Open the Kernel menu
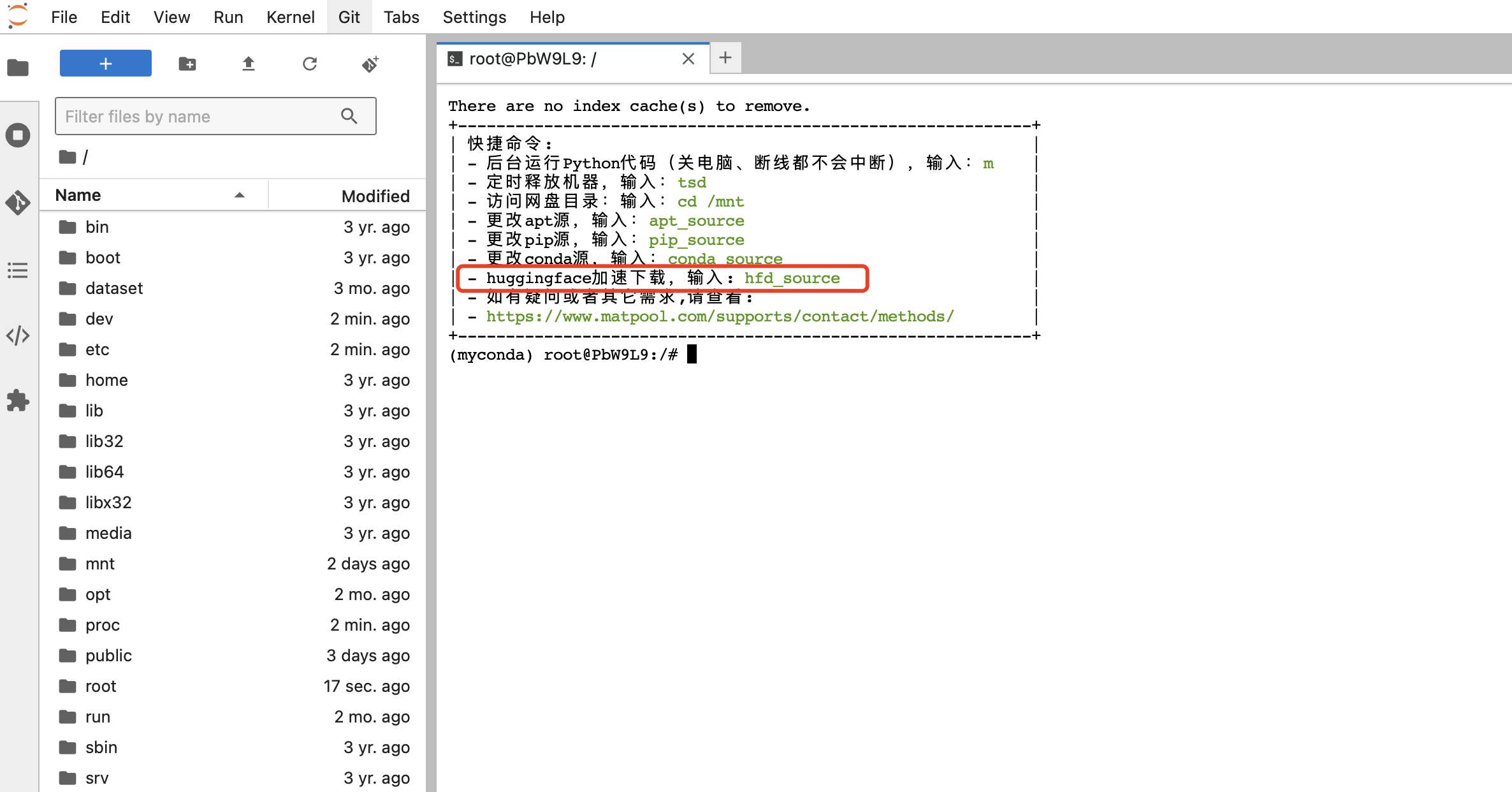Screen dimensions: 1512x792 pyautogui.click(x=290, y=17)
